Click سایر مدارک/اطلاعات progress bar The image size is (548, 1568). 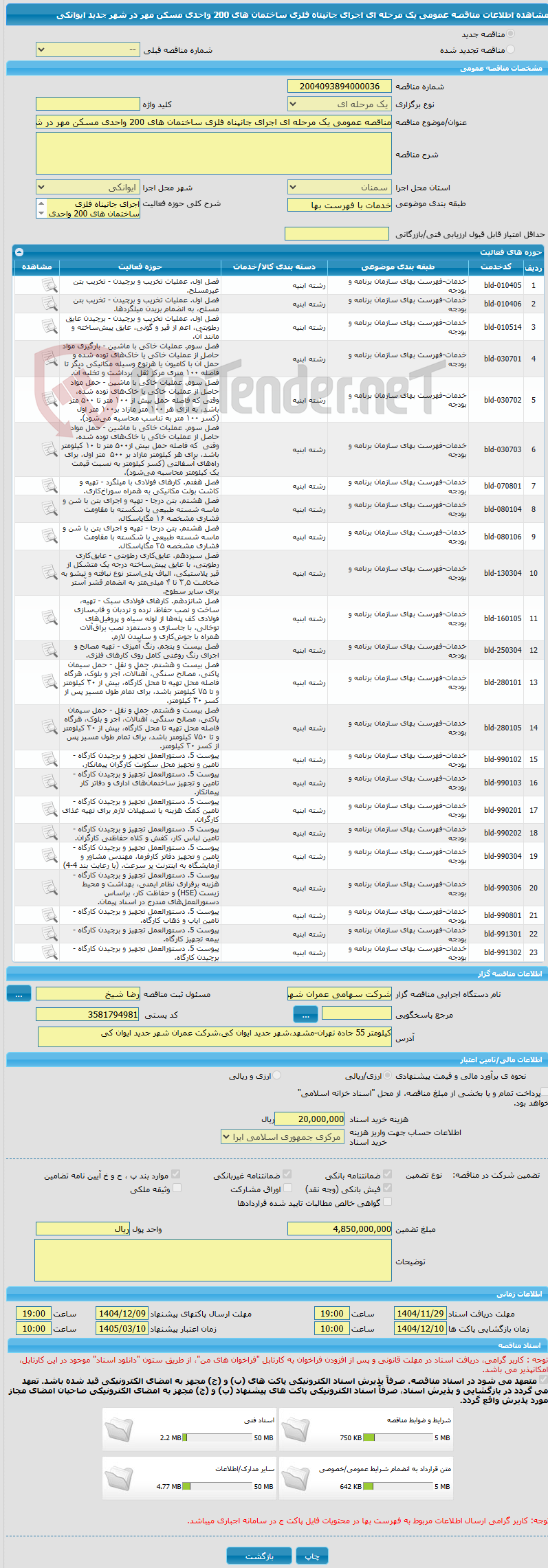click(218, 1486)
